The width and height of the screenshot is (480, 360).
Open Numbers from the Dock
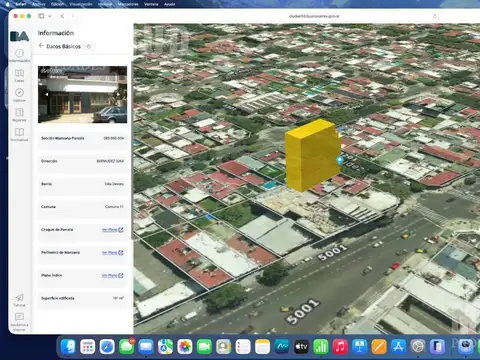321,347
